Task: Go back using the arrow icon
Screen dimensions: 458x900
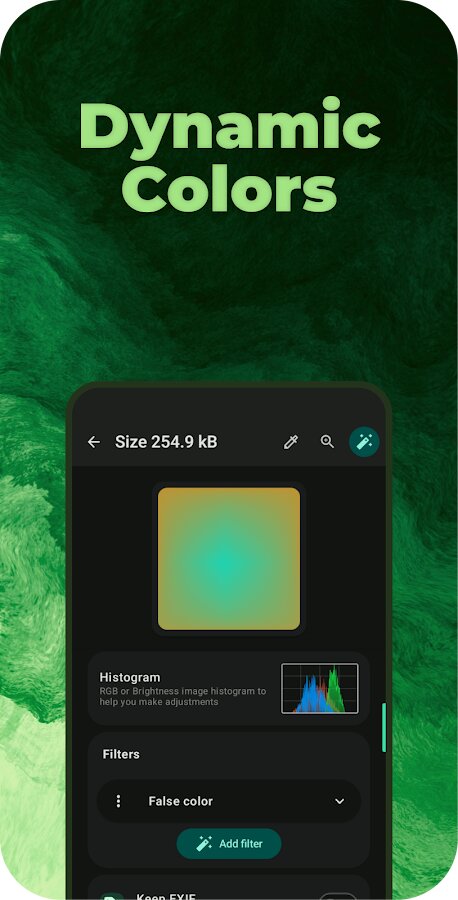Action: (94, 442)
